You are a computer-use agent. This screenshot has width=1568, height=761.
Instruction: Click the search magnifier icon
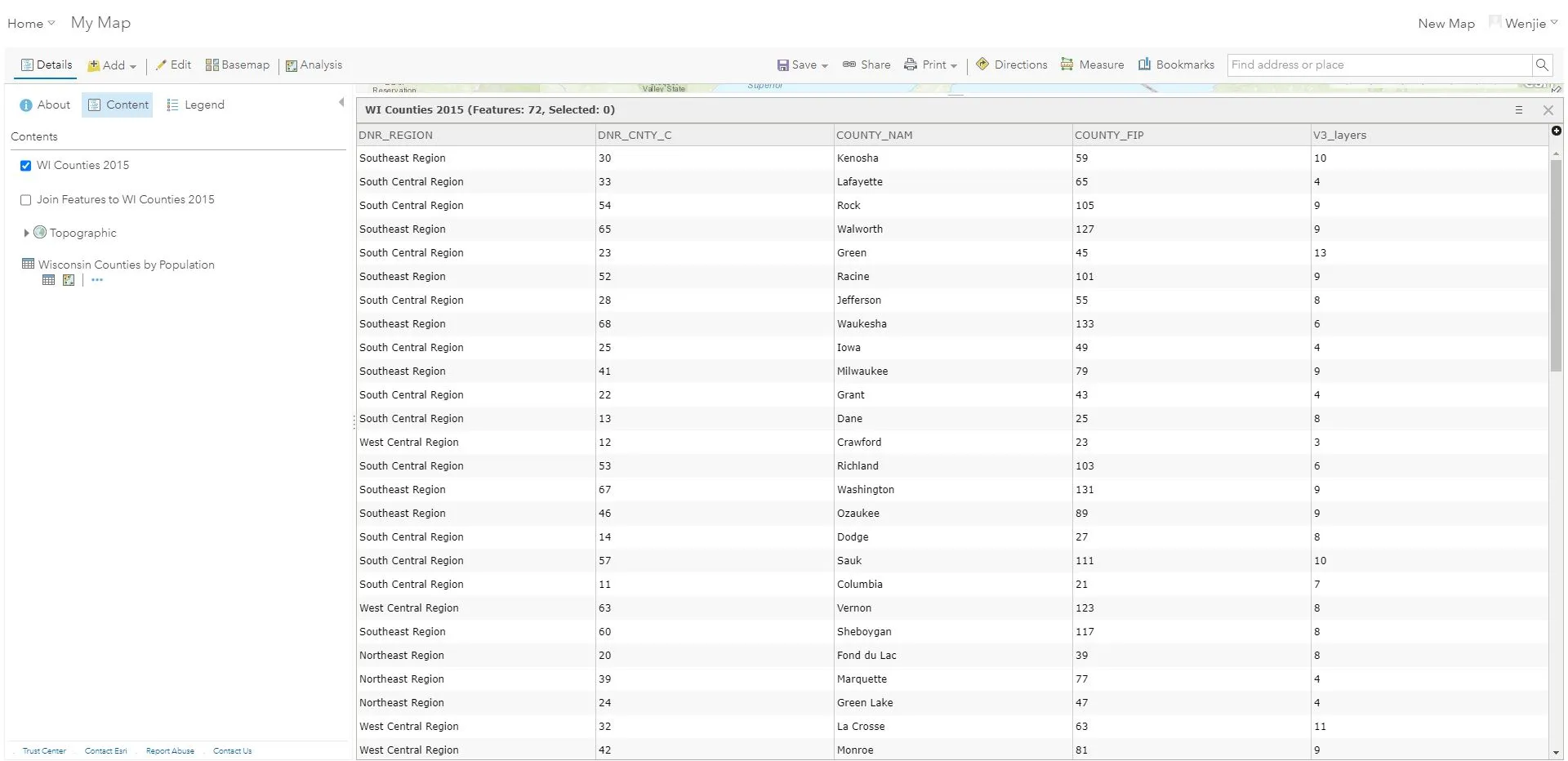point(1542,65)
